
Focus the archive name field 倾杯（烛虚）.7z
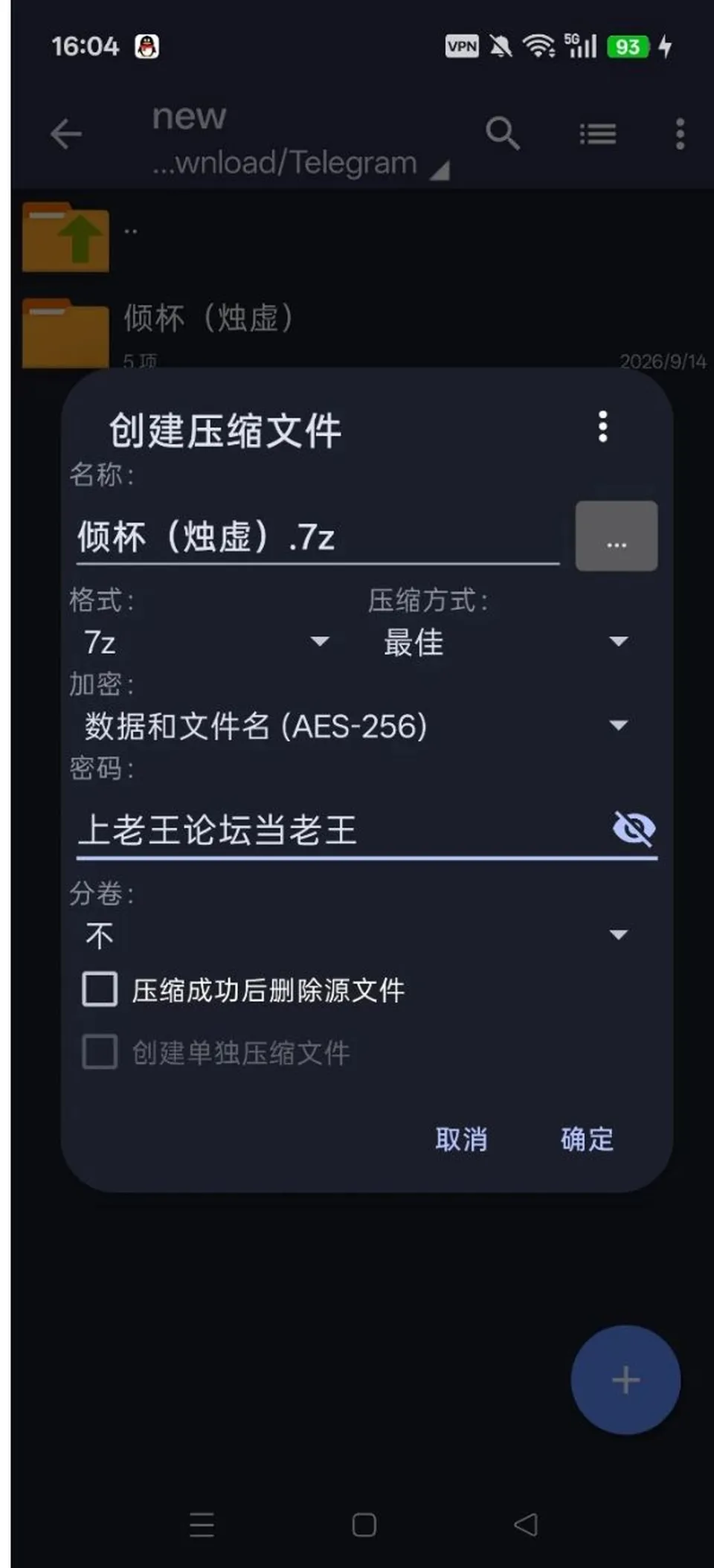pyautogui.click(x=318, y=536)
